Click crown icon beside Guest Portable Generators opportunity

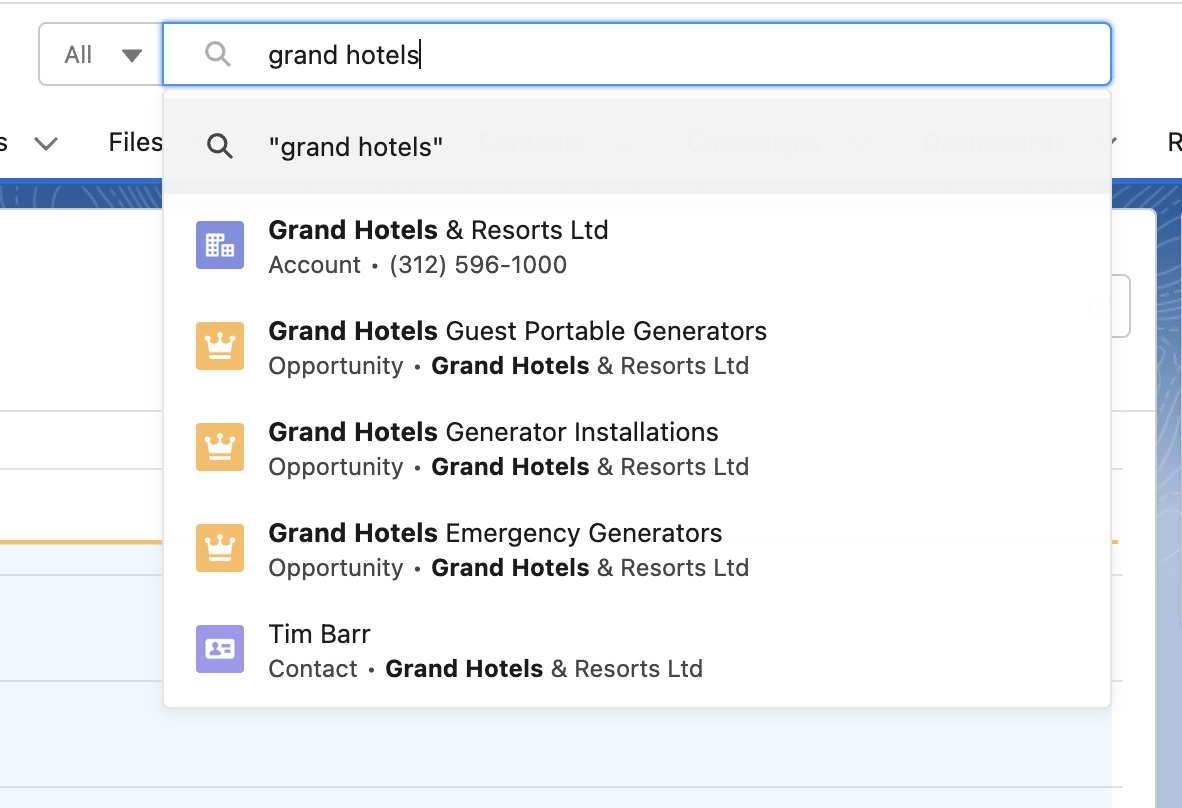[219, 346]
